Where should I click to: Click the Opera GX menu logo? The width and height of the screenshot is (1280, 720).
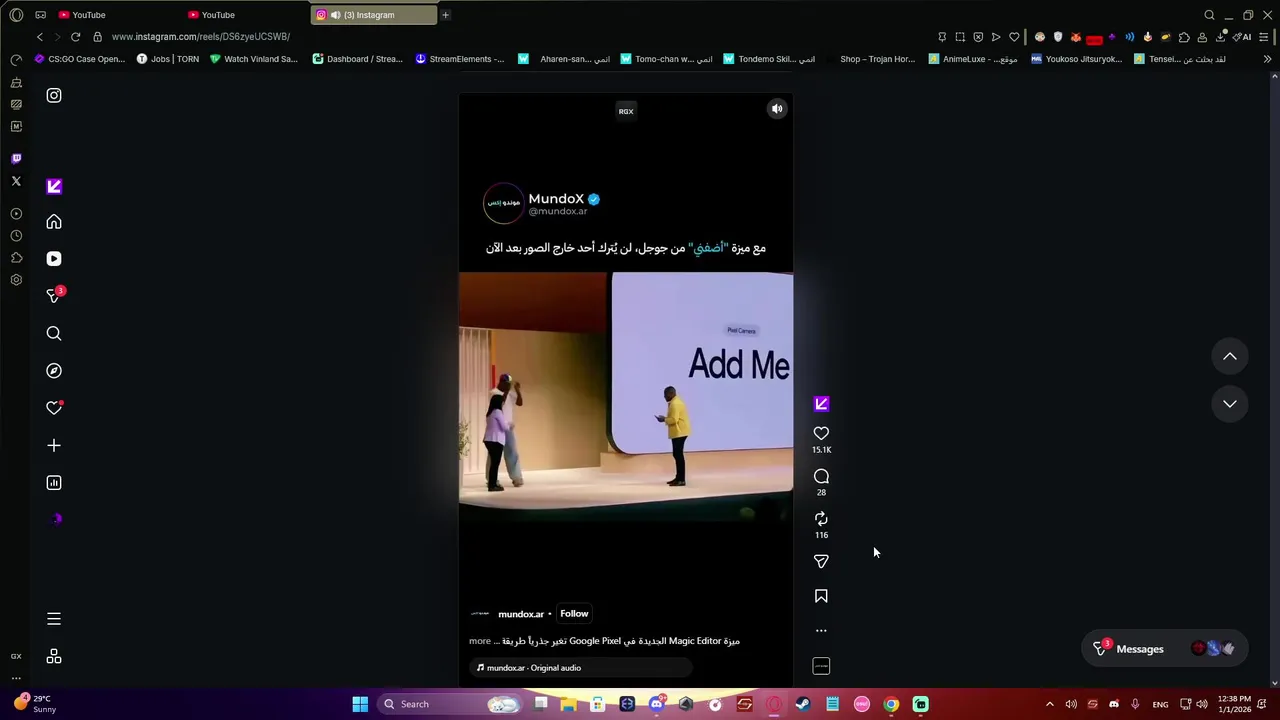pyautogui.click(x=16, y=15)
